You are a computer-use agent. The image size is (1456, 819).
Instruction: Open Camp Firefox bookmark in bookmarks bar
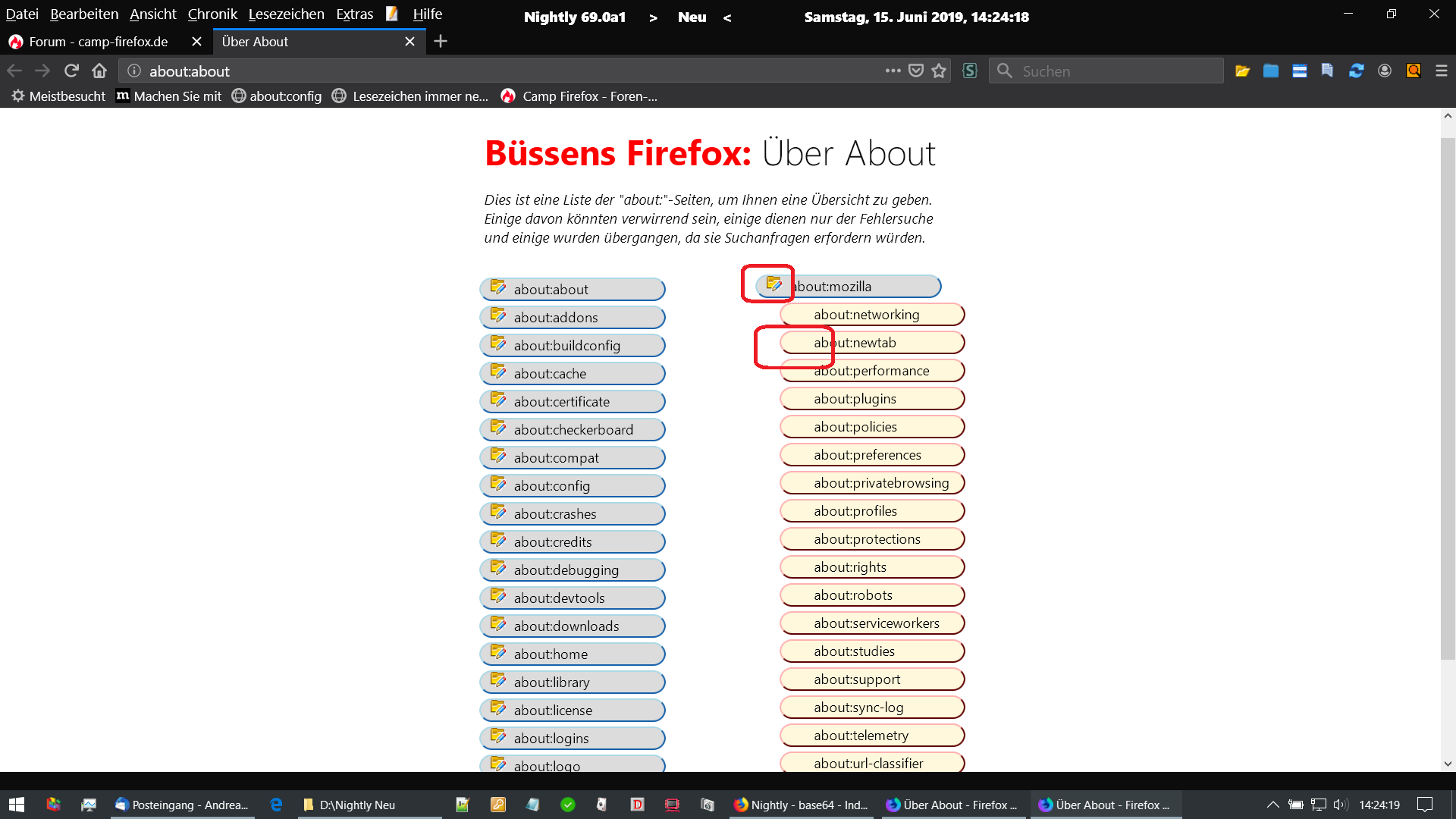pyautogui.click(x=579, y=96)
